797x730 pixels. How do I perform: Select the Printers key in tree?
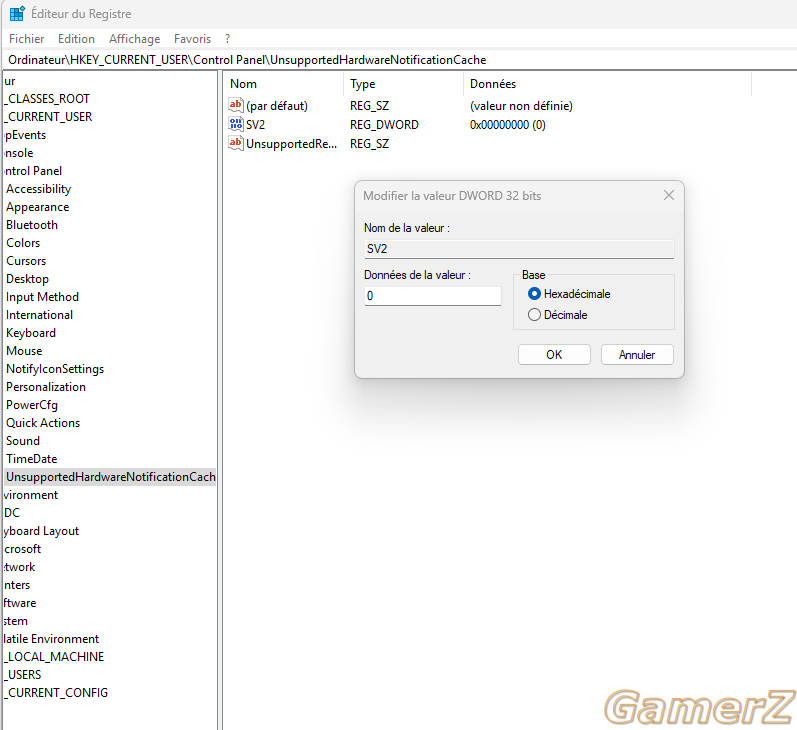(x=17, y=585)
